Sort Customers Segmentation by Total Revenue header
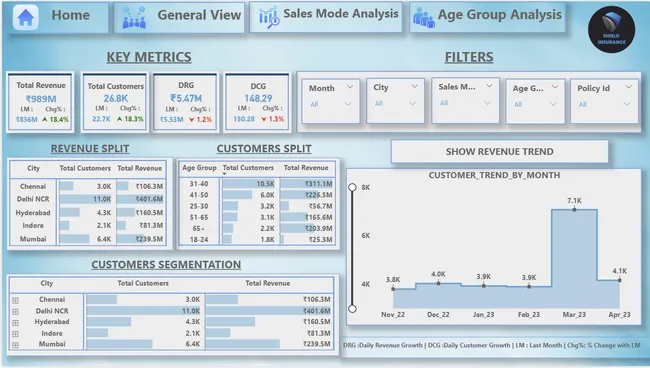The image size is (650, 368). click(267, 283)
